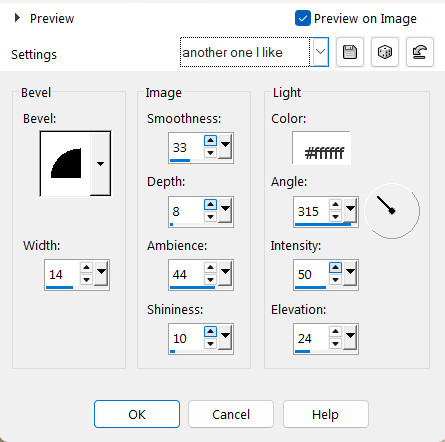Increase Width value with the up arrow
Screen dimensions: 445x442
[86, 267]
